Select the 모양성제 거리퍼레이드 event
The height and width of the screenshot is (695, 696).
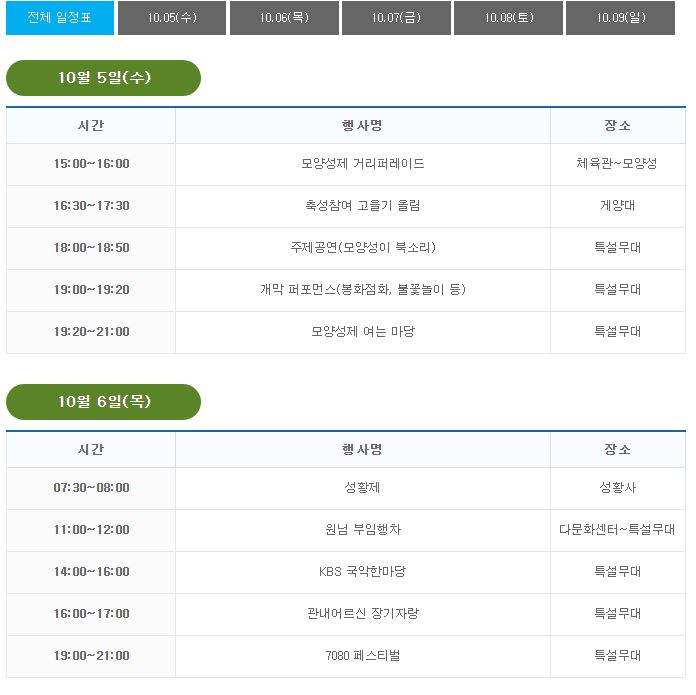362,164
